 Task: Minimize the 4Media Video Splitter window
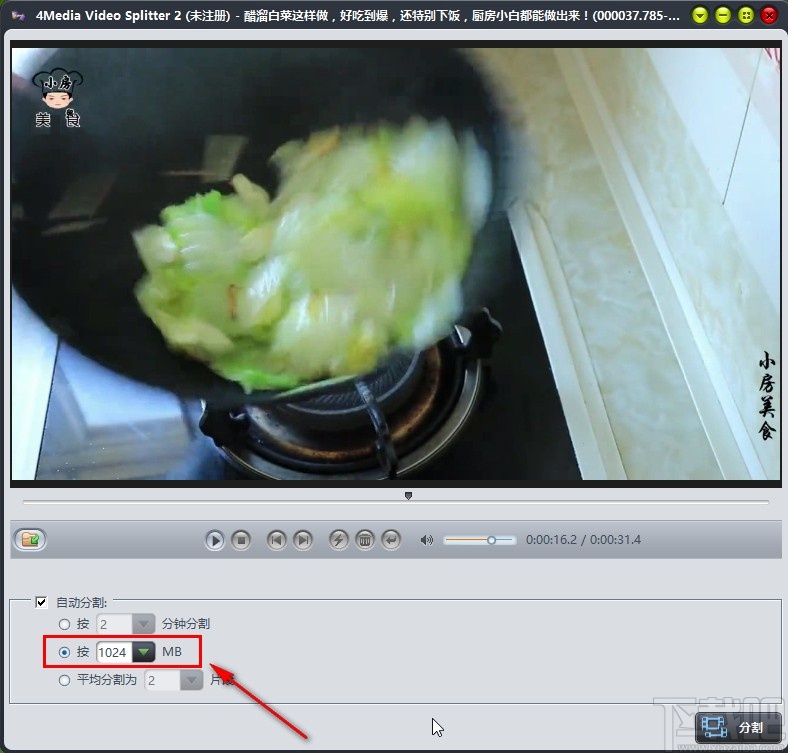pyautogui.click(x=723, y=16)
